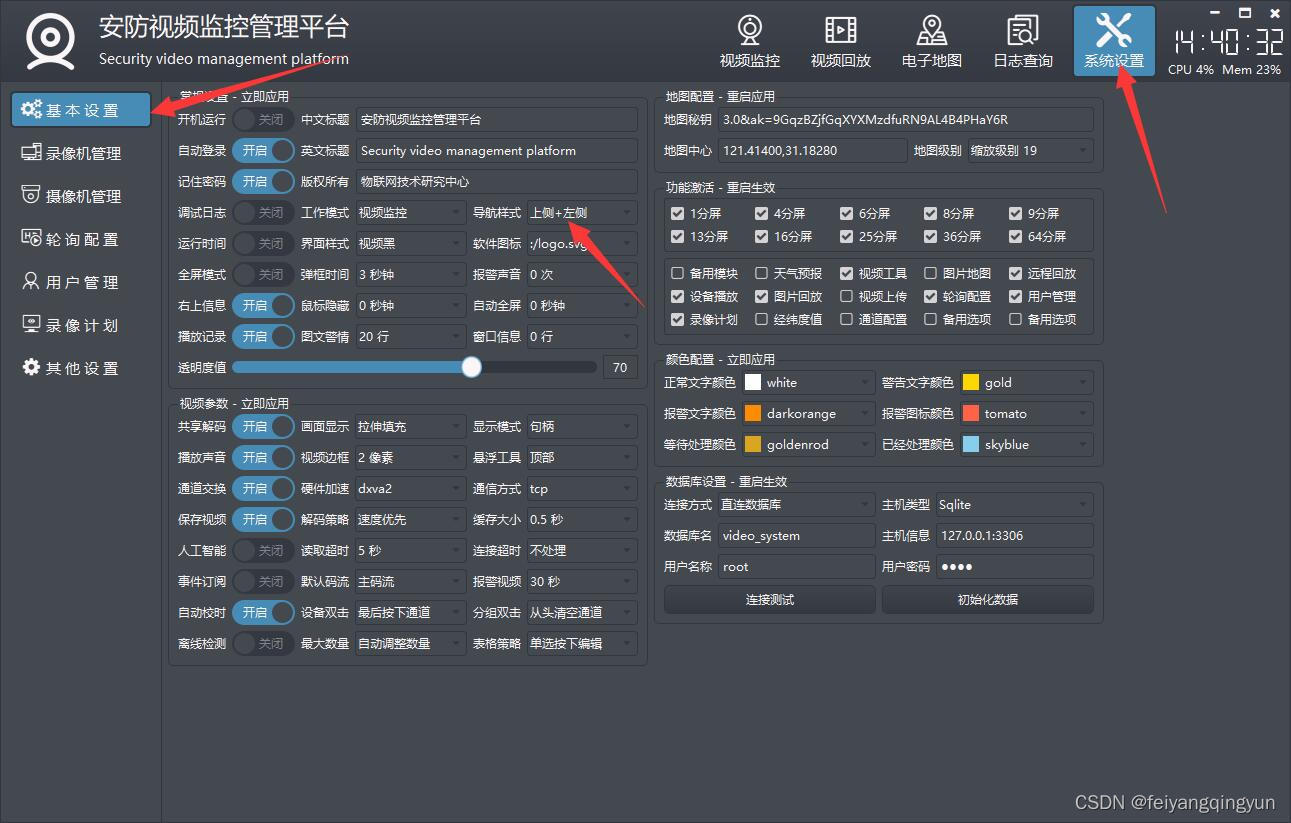Click the CPU 4% usage readout
Viewport: 1291px width, 823px height.
(x=1190, y=70)
